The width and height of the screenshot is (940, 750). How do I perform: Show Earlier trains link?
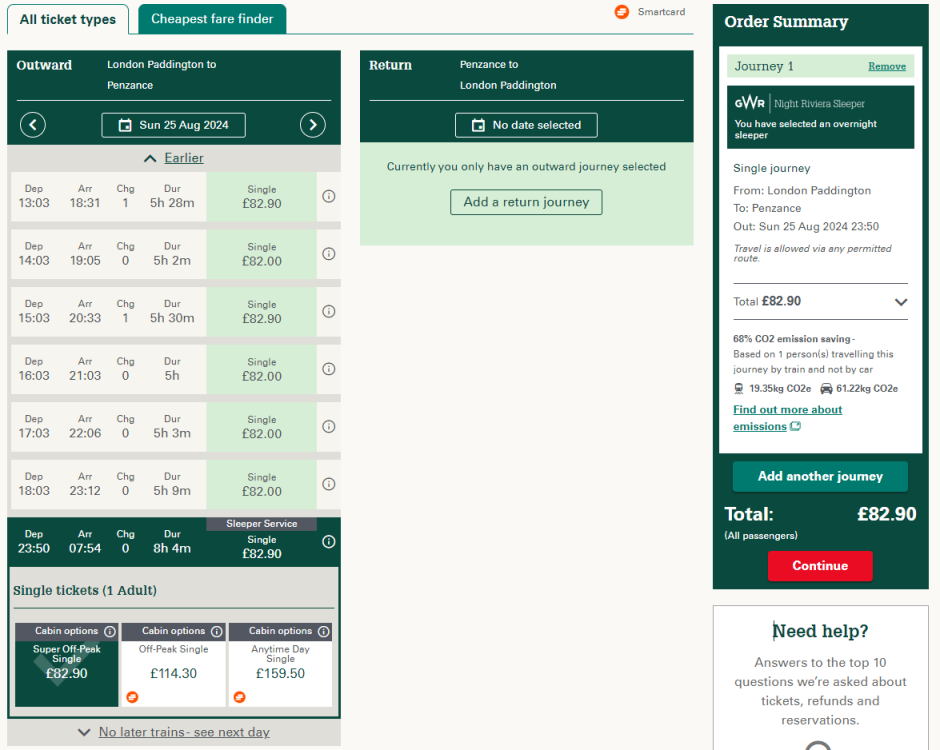point(184,158)
